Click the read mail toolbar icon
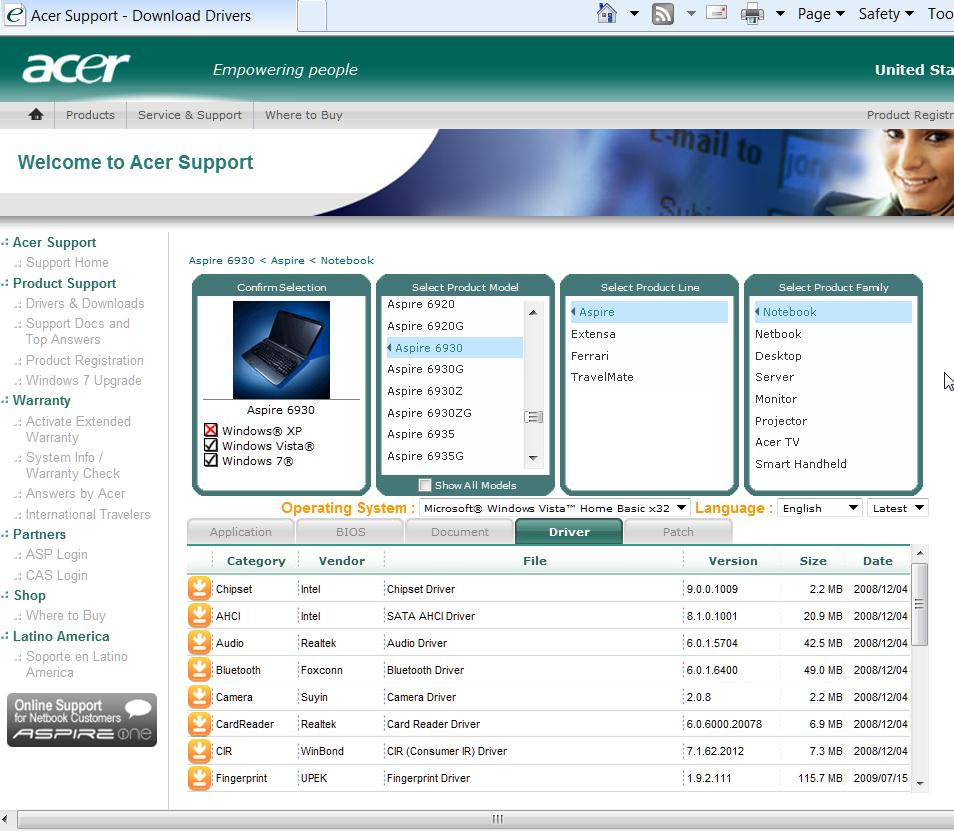The height and width of the screenshot is (832, 954). (x=717, y=12)
